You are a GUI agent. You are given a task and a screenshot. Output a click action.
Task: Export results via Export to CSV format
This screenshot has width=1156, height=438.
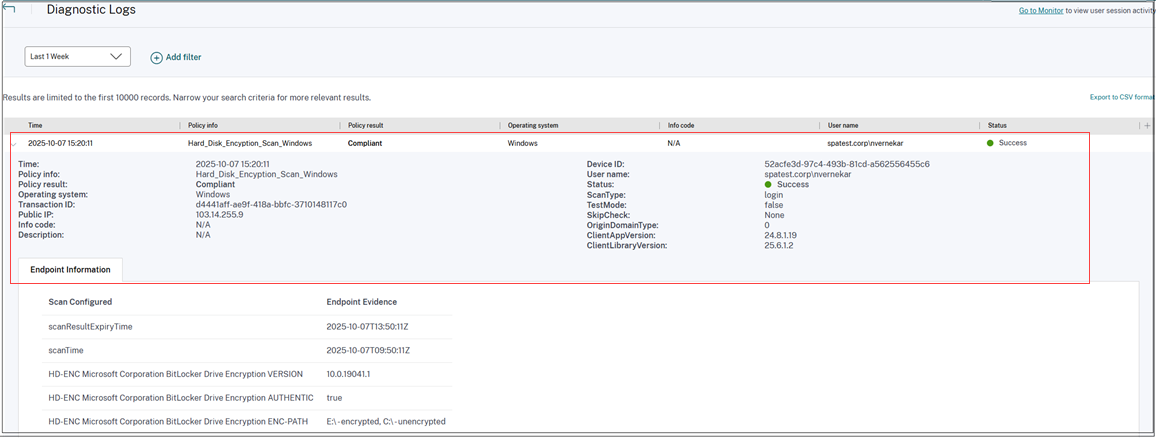pos(1121,97)
